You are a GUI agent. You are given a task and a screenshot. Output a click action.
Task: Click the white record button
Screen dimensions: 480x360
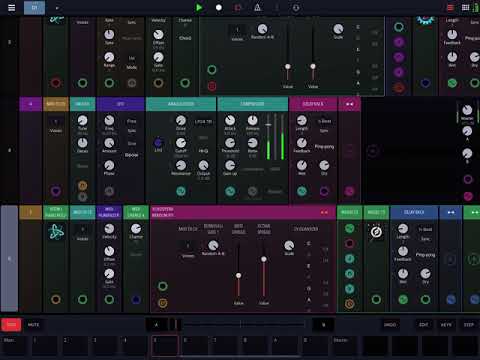pos(219,7)
